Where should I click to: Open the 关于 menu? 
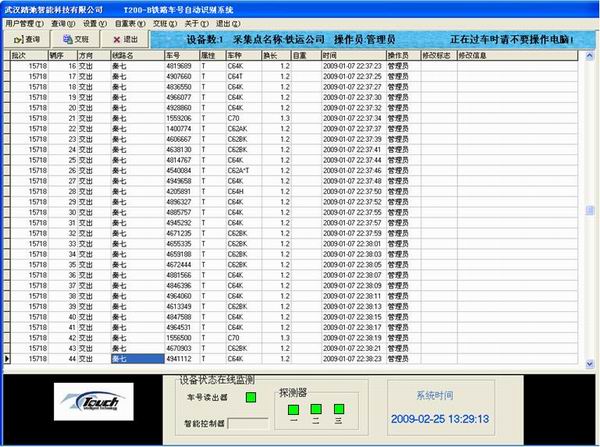(x=195, y=21)
